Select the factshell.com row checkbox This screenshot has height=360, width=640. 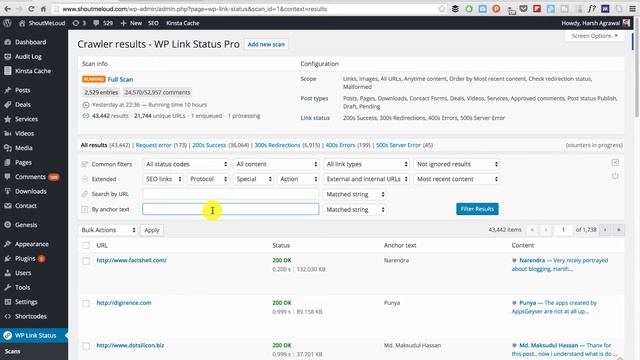86,261
